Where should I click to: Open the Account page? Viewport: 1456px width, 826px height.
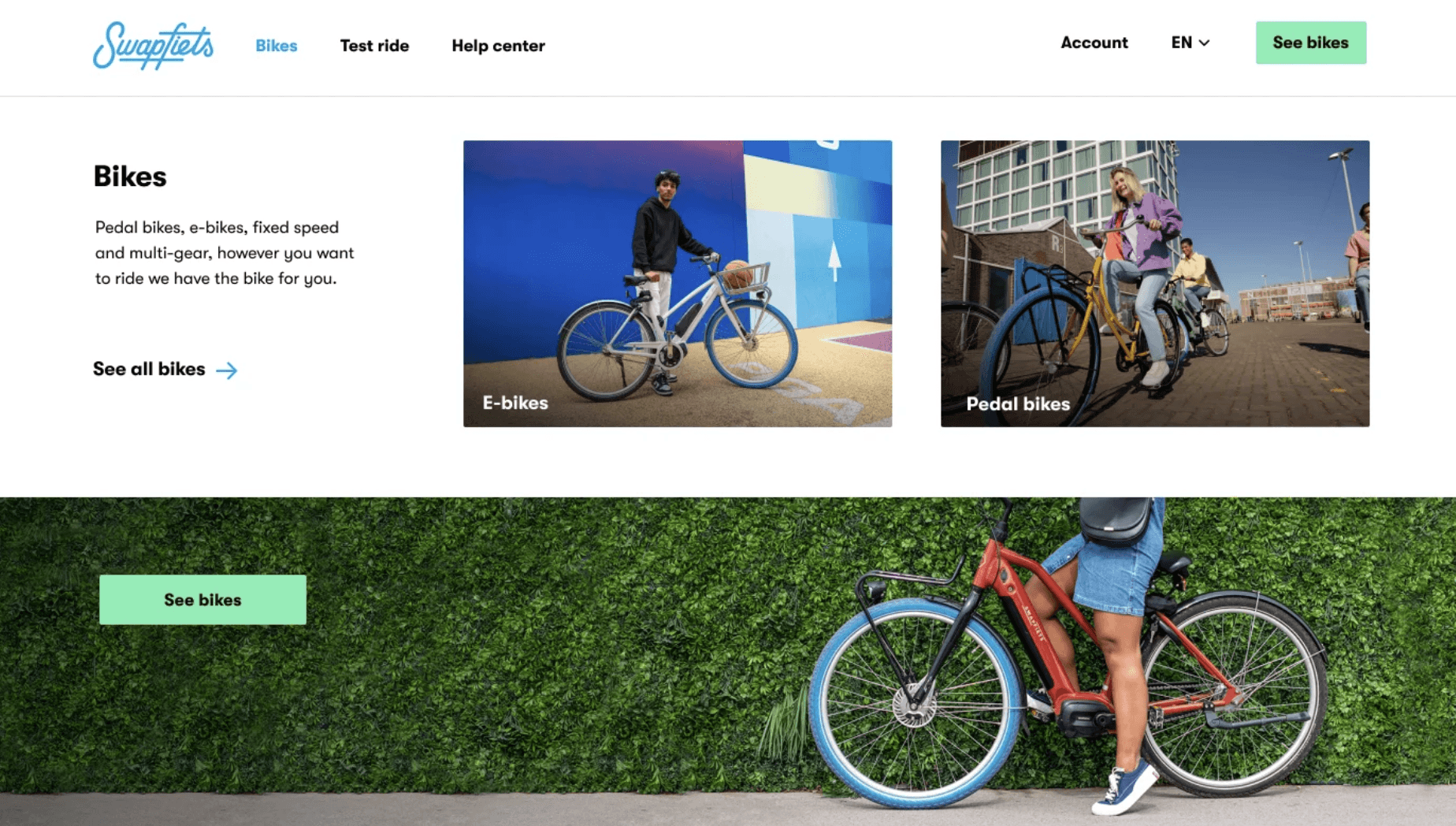(x=1094, y=43)
